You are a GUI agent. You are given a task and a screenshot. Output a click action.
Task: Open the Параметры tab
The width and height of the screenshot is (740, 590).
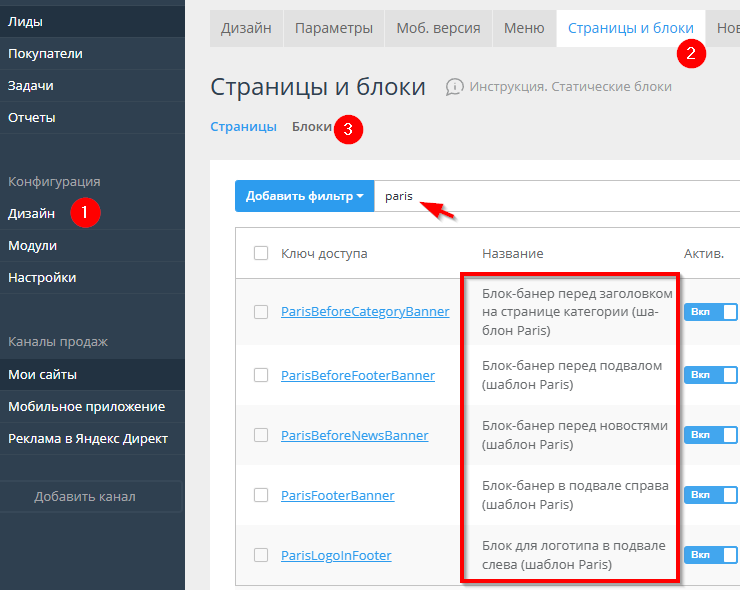[x=334, y=28]
